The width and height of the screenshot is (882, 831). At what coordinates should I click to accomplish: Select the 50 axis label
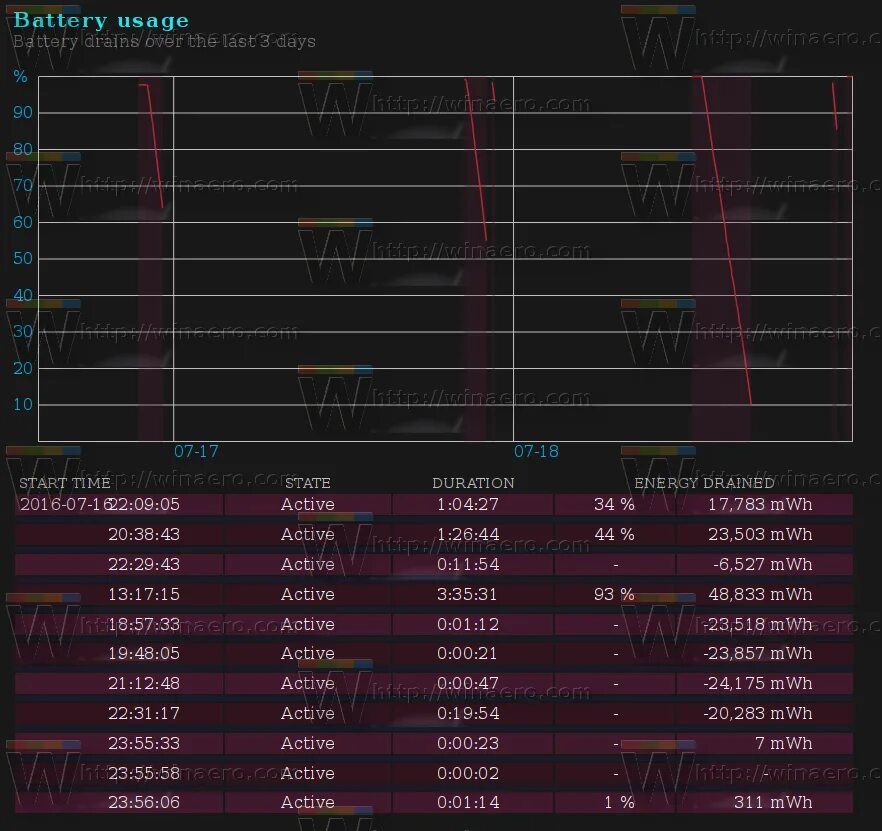click(22, 258)
